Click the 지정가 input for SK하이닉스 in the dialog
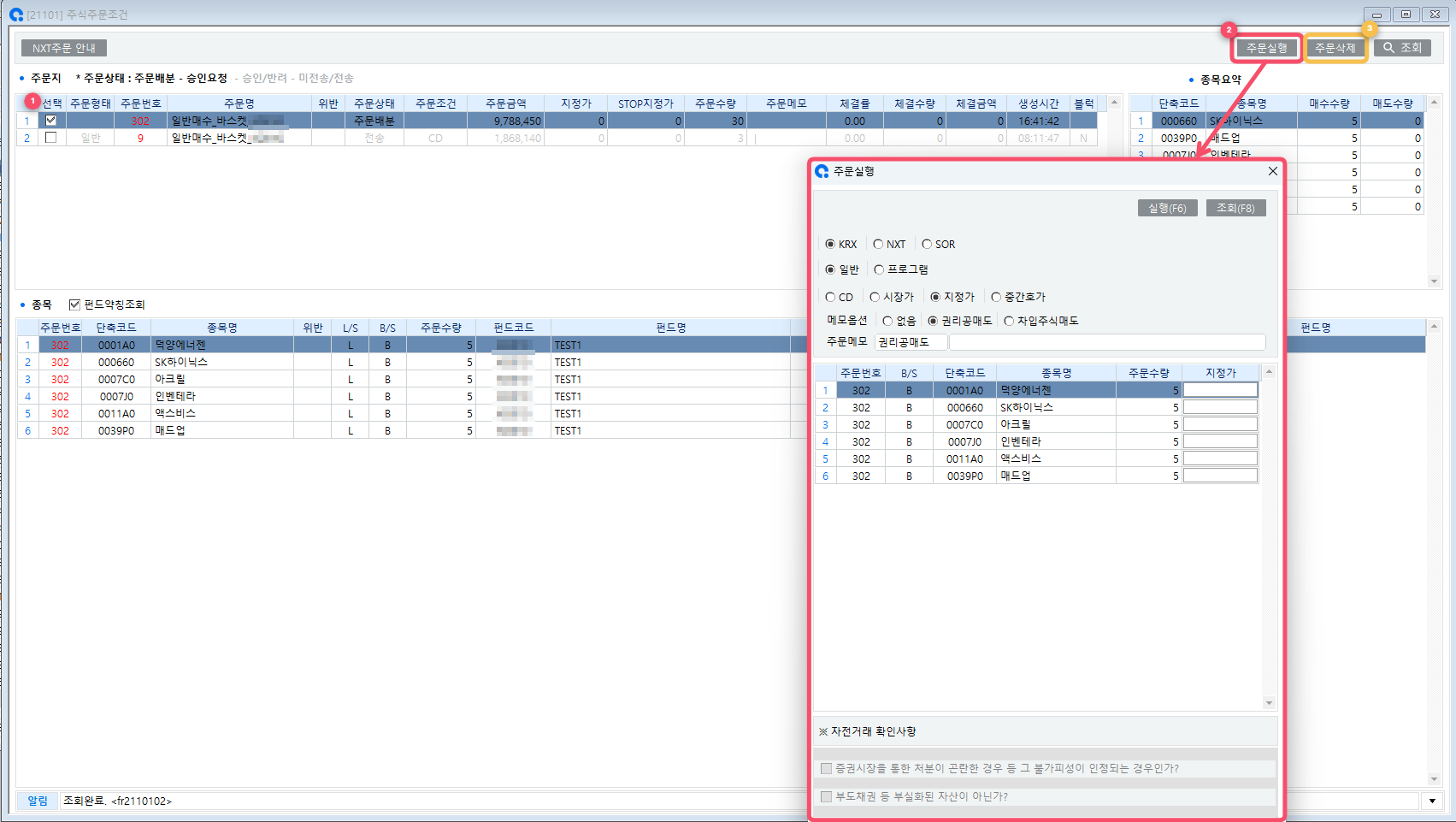 1220,407
